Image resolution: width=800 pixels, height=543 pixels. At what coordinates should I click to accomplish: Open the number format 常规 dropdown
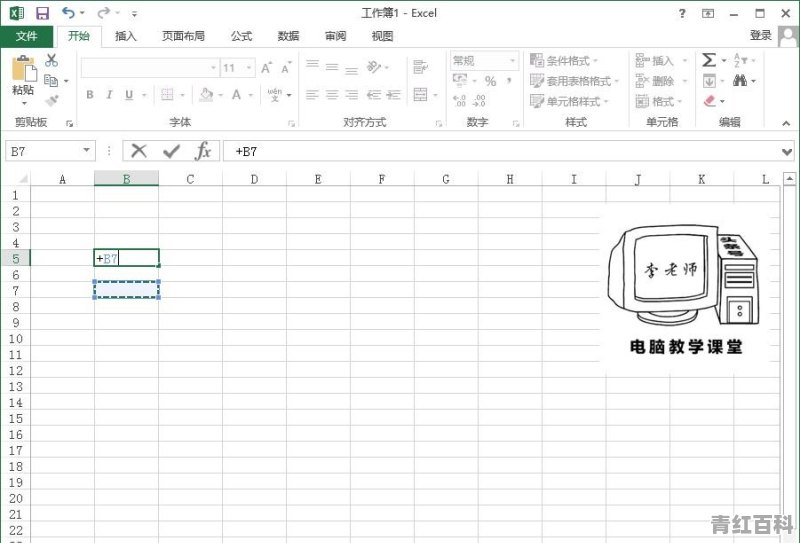tap(513, 61)
